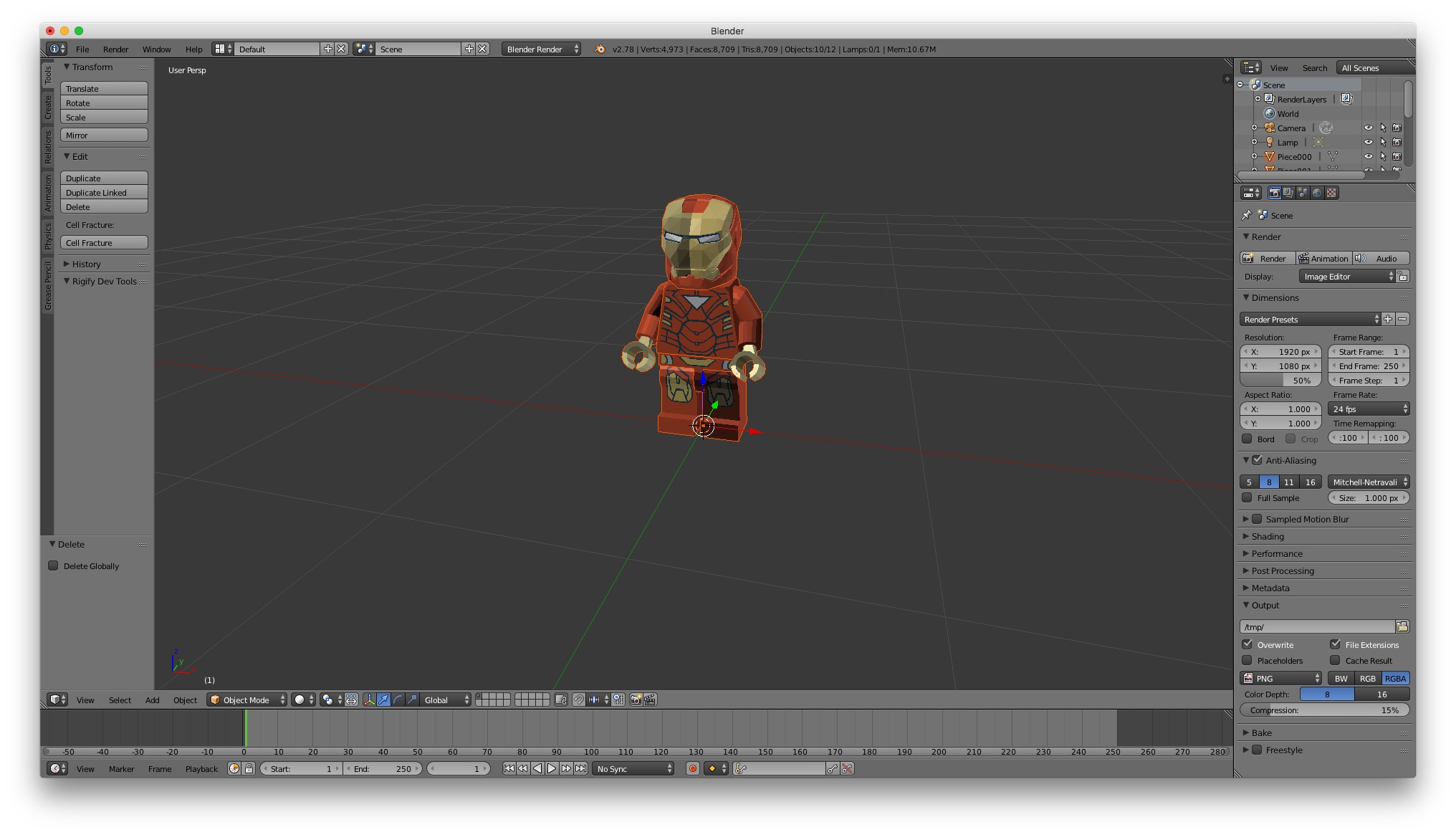This screenshot has width=1456, height=835.
Task: Open the Scene properties tab icon
Action: click(1303, 193)
